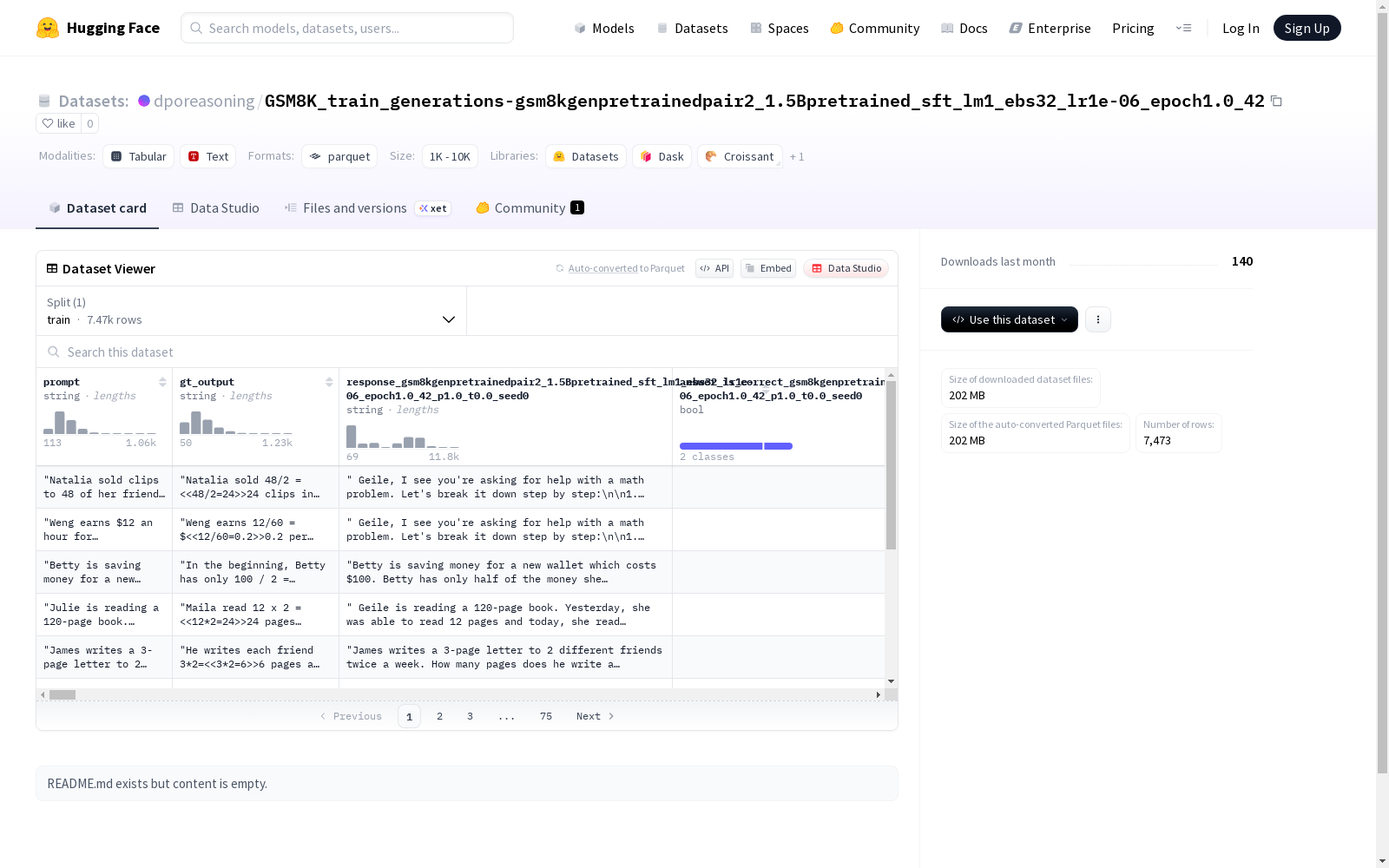Click the table scroll right arrow
1389x868 pixels.
[879, 694]
